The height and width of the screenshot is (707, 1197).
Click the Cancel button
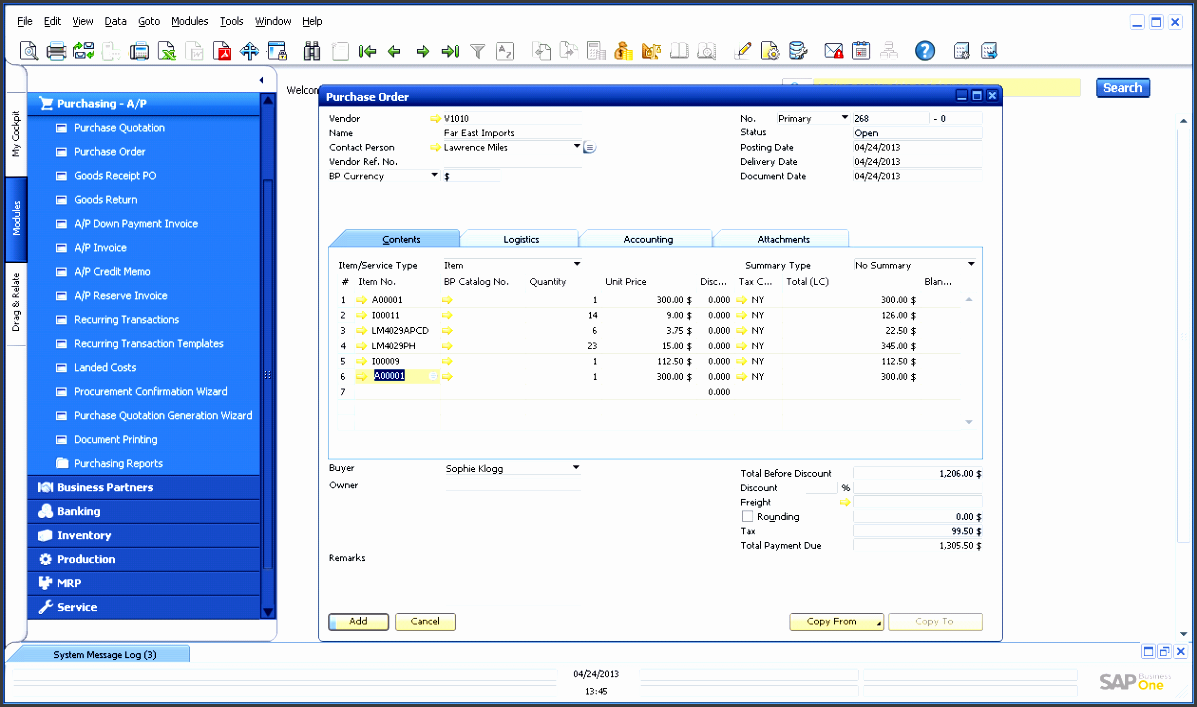click(x=425, y=621)
